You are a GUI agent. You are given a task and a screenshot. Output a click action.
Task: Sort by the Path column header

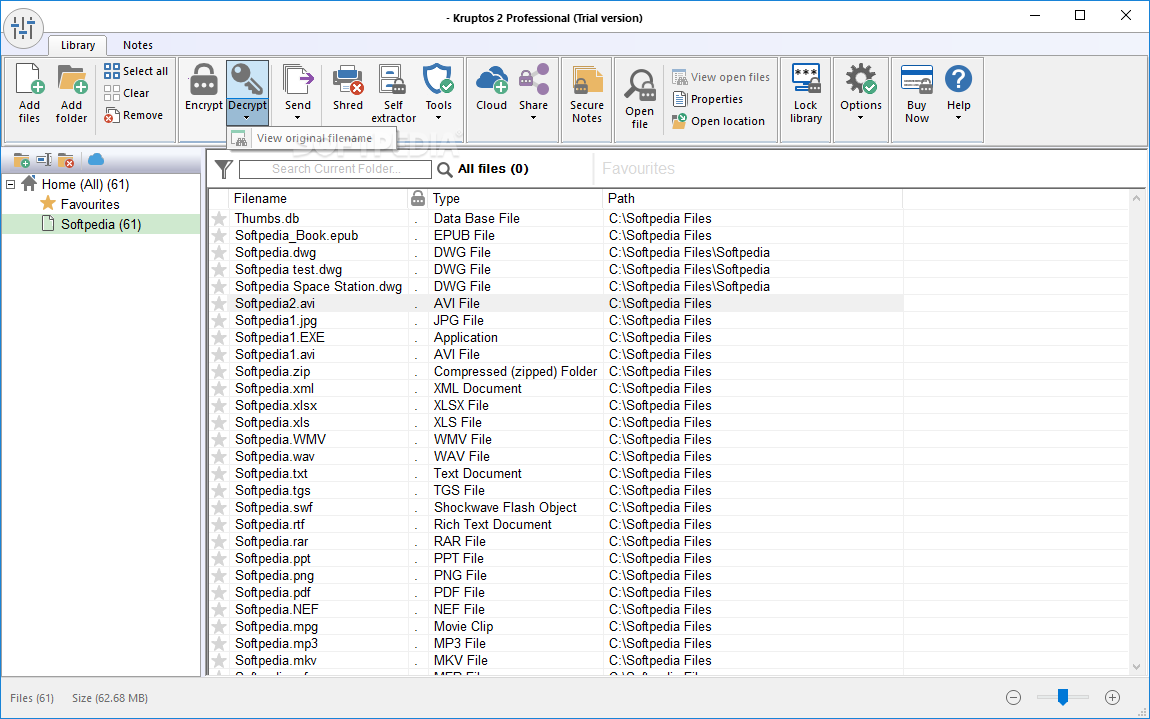click(x=752, y=199)
